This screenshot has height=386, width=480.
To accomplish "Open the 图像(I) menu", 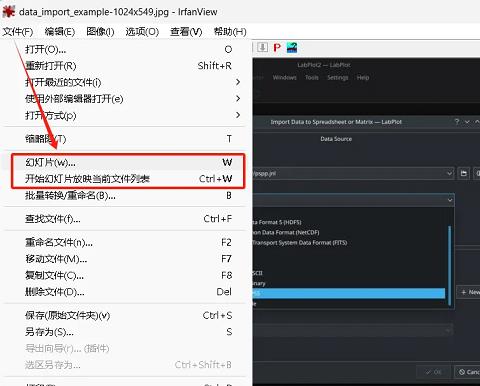I will [x=100, y=32].
